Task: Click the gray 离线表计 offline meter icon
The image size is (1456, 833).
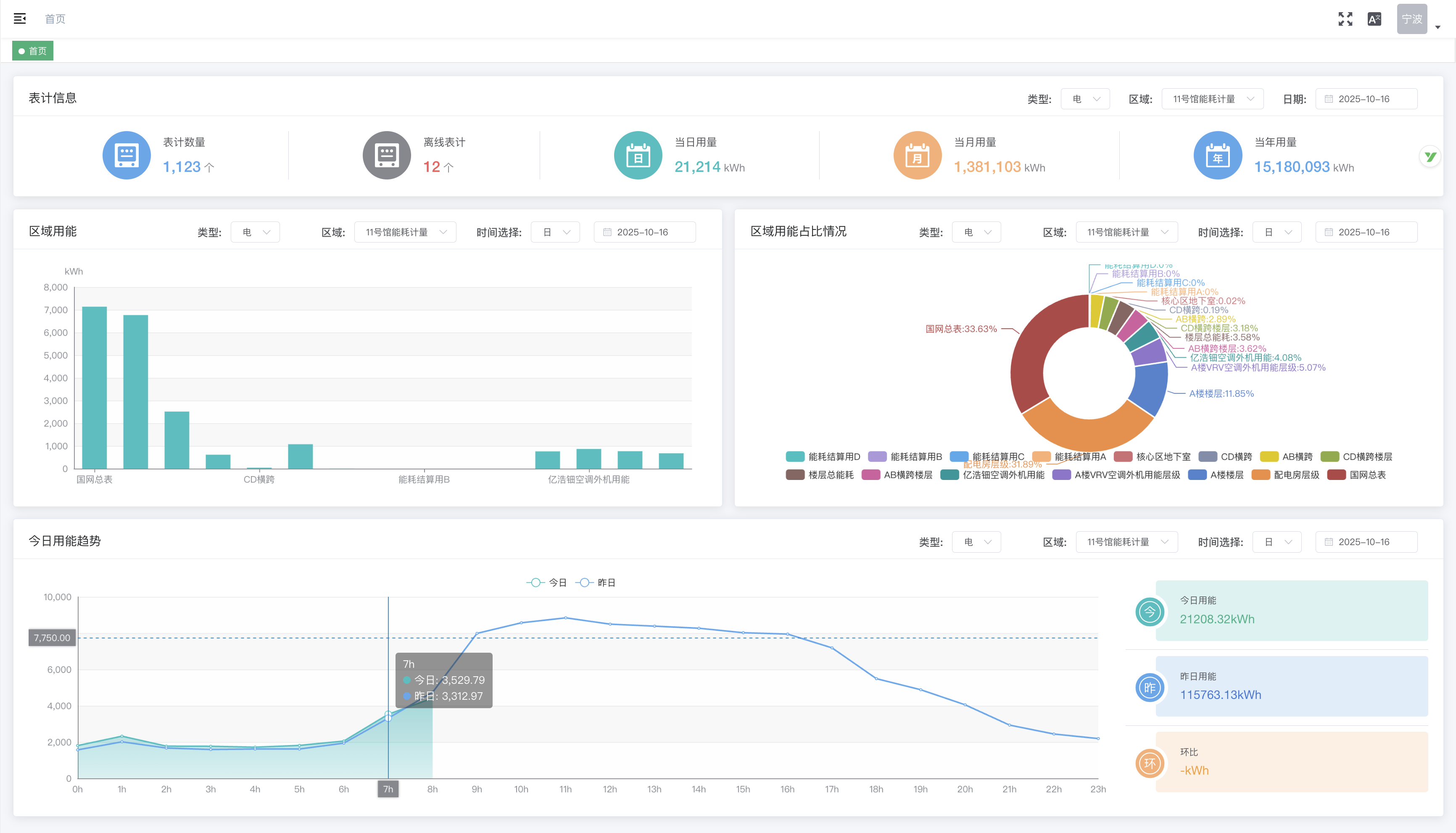Action: pyautogui.click(x=387, y=155)
